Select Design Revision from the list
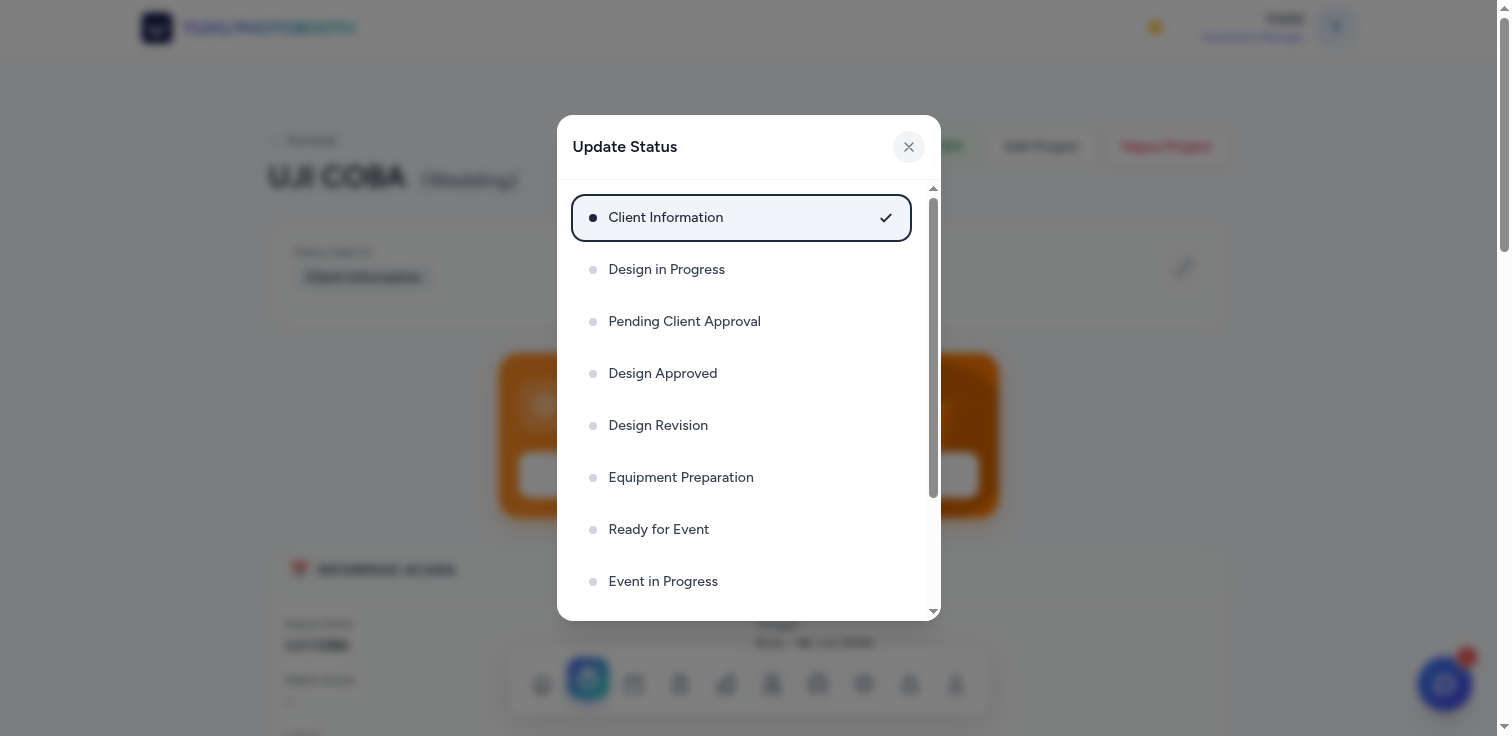 (x=741, y=426)
